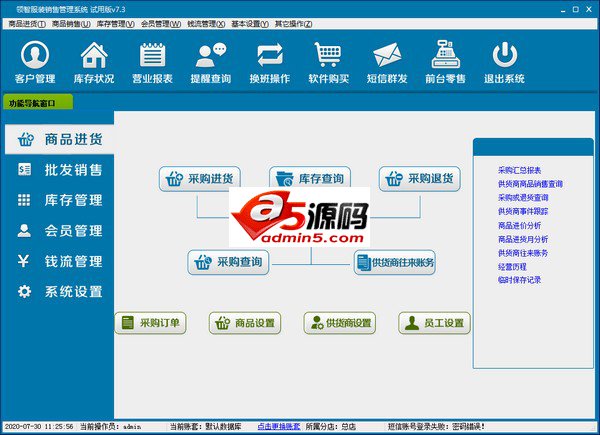Open the 供货商商品销售查询 link
Image resolution: width=600 pixels, height=435 pixels.
(530, 184)
